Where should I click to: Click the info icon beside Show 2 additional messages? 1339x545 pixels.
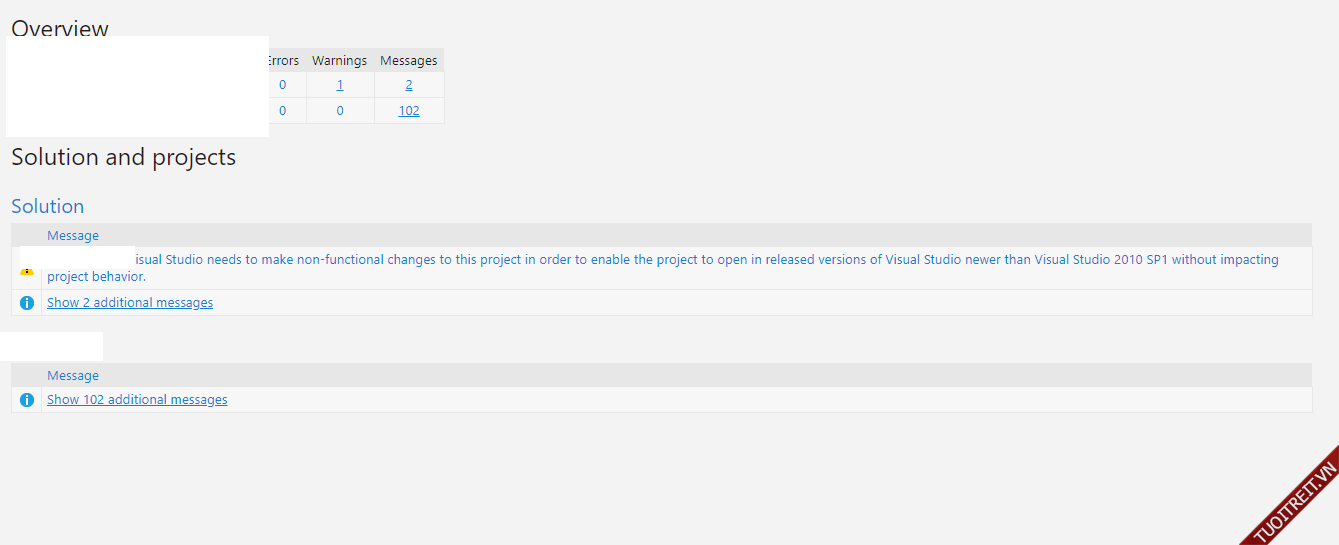[x=27, y=303]
